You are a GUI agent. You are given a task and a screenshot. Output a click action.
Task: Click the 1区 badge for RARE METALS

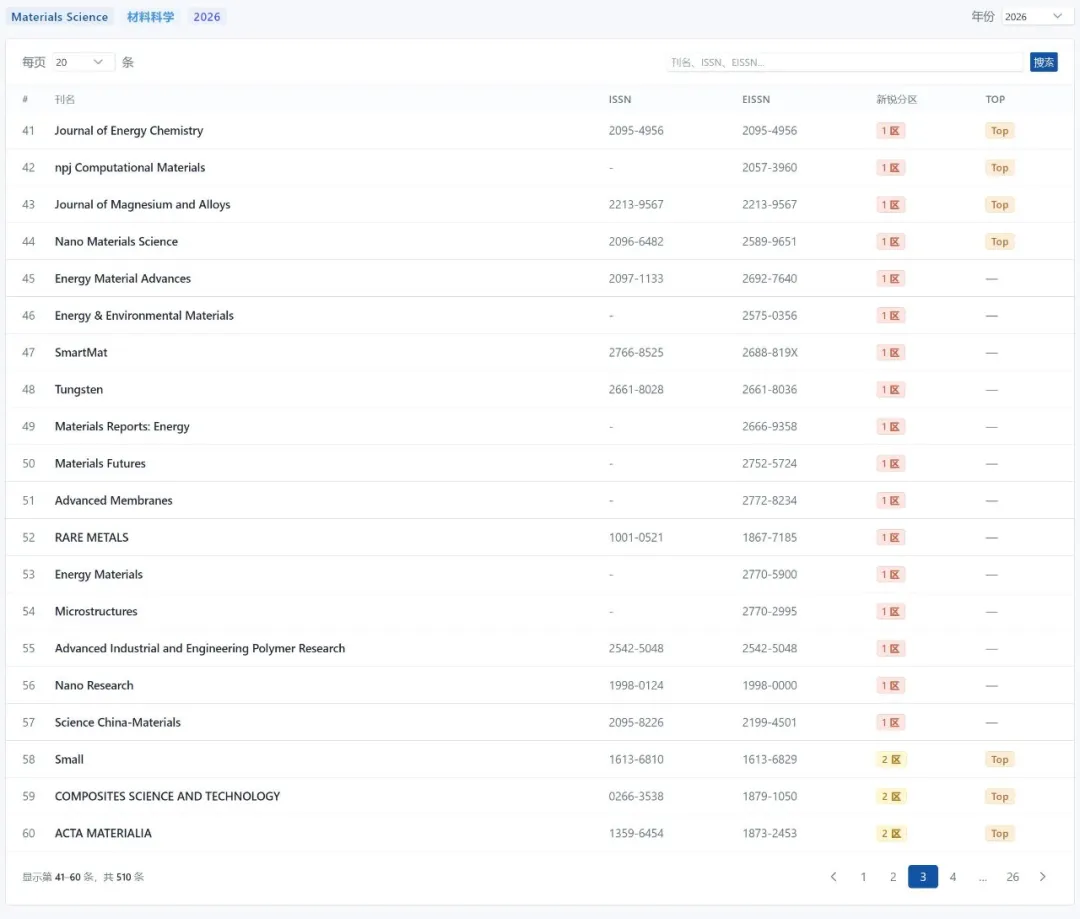point(890,538)
